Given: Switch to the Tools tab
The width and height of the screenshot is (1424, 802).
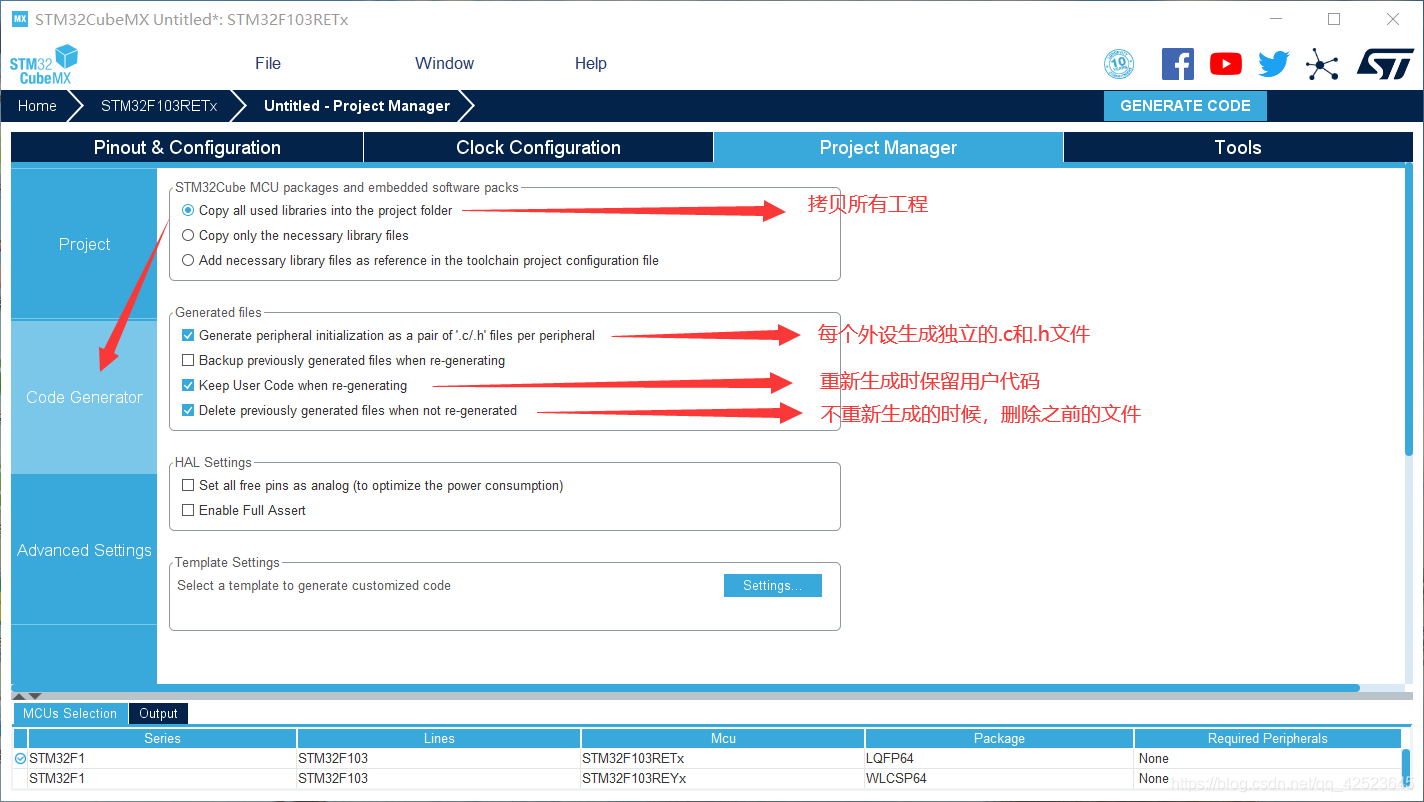Looking at the screenshot, I should click(1238, 148).
